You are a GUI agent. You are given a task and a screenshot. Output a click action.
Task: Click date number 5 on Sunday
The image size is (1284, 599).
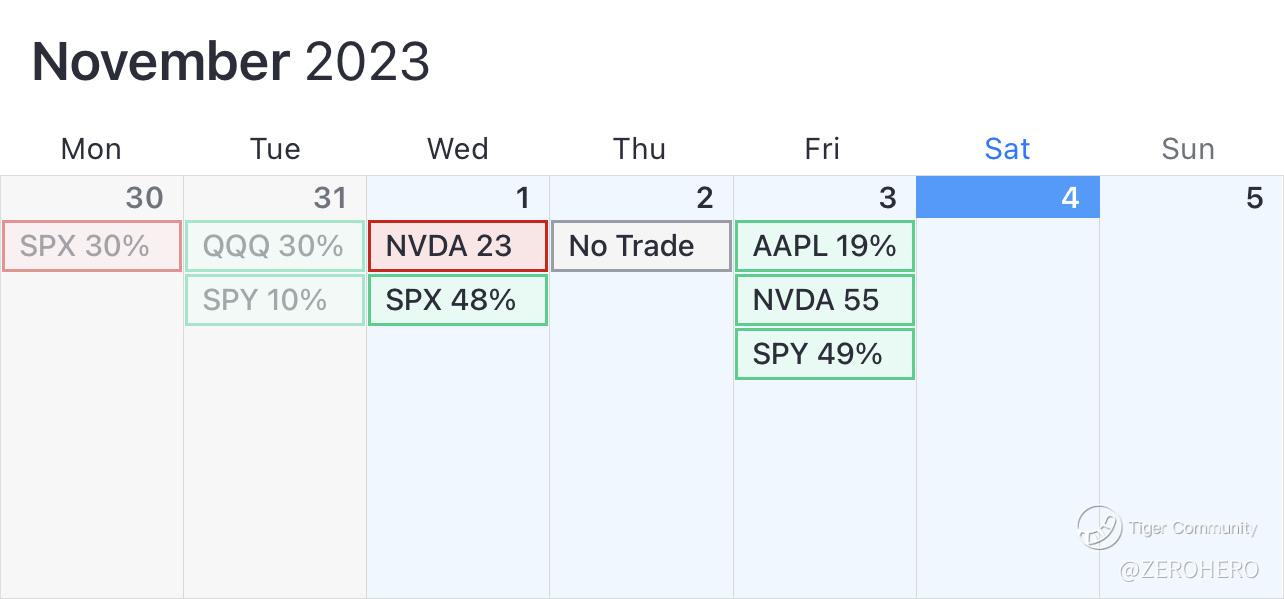coord(1253,198)
